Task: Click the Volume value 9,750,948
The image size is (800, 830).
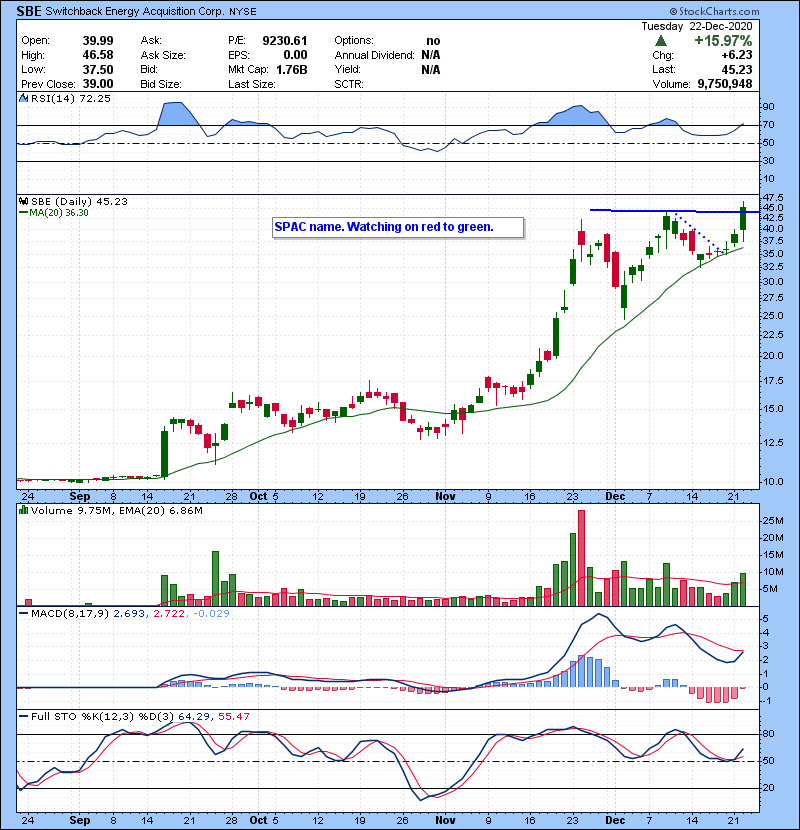Action: coord(725,84)
